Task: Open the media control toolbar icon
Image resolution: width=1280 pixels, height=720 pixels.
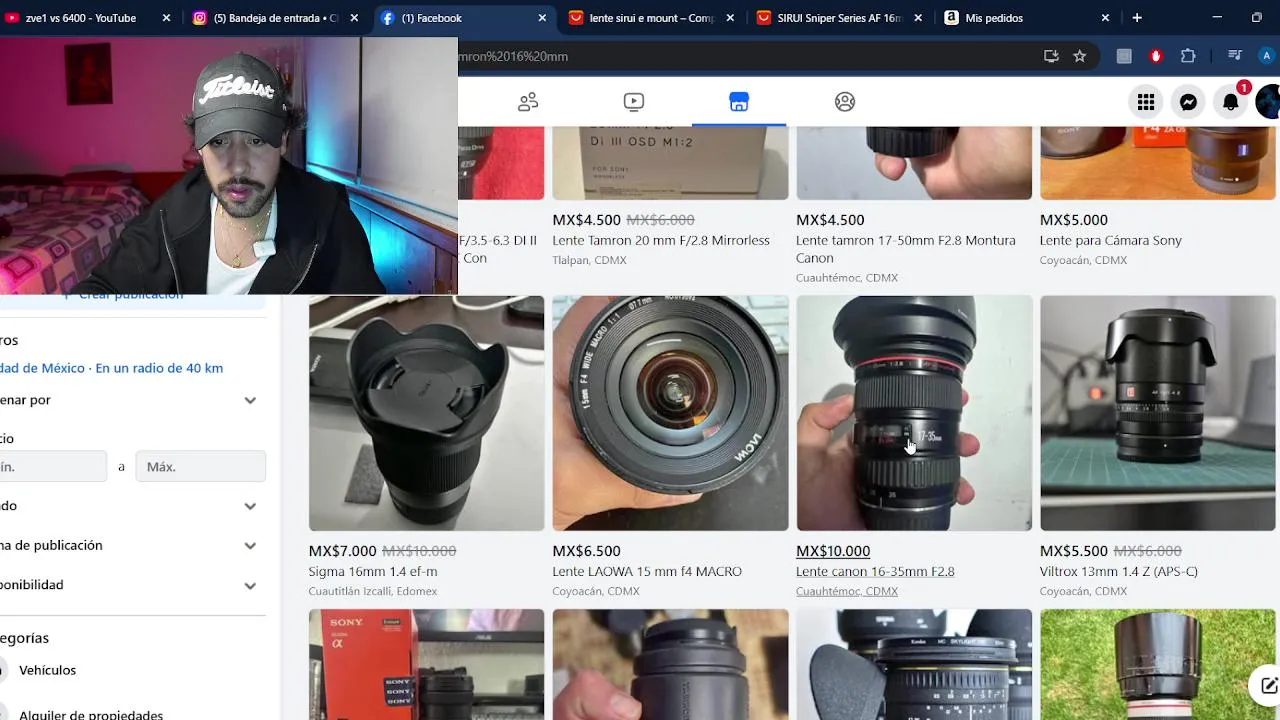Action: point(1234,56)
